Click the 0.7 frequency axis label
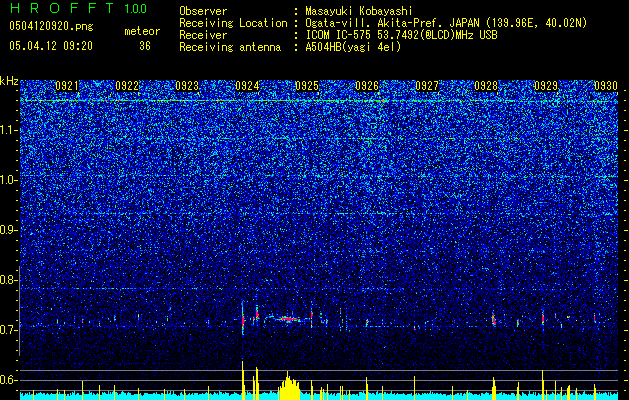 (9, 330)
